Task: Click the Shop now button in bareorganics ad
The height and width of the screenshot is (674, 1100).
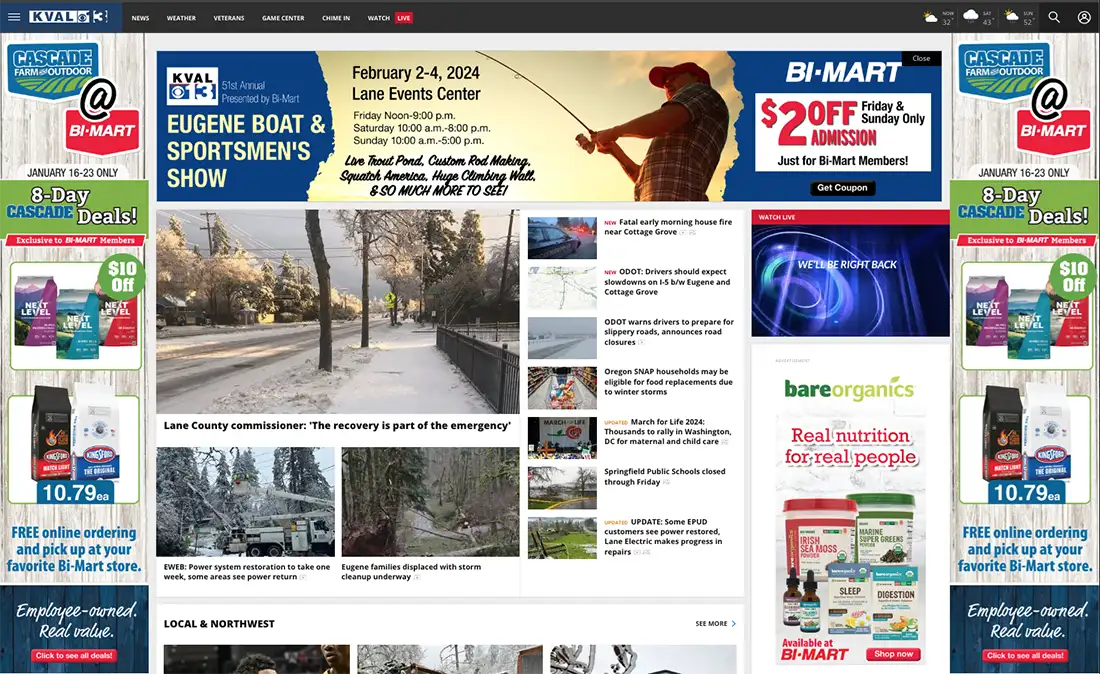Action: tap(892, 654)
